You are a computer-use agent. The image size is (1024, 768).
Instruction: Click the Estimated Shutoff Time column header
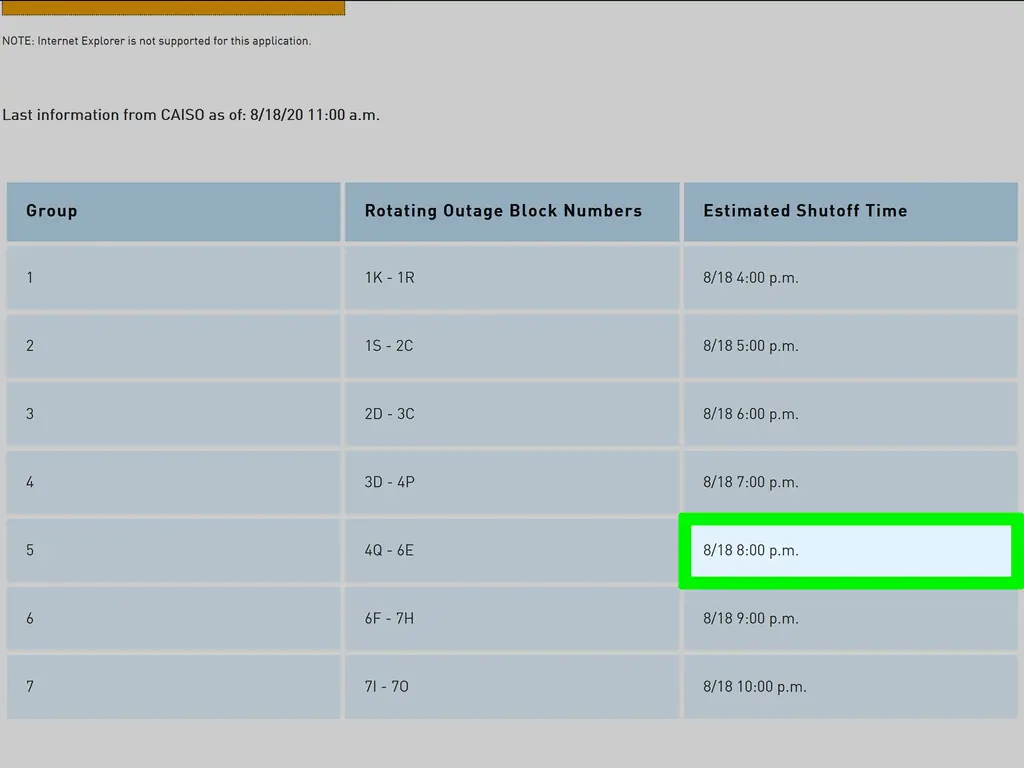850,211
